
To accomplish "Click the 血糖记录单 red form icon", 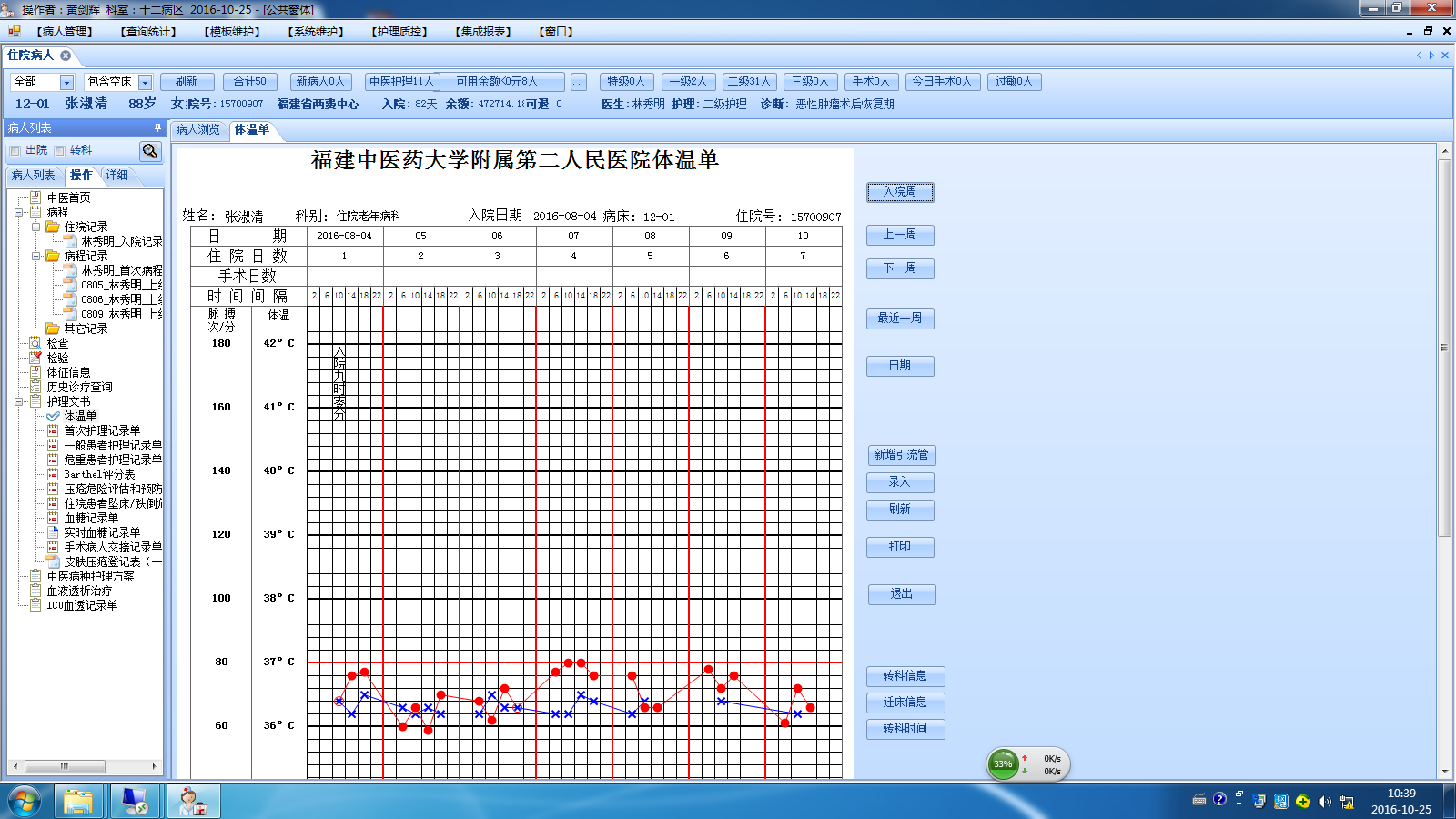I will pyautogui.click(x=53, y=518).
